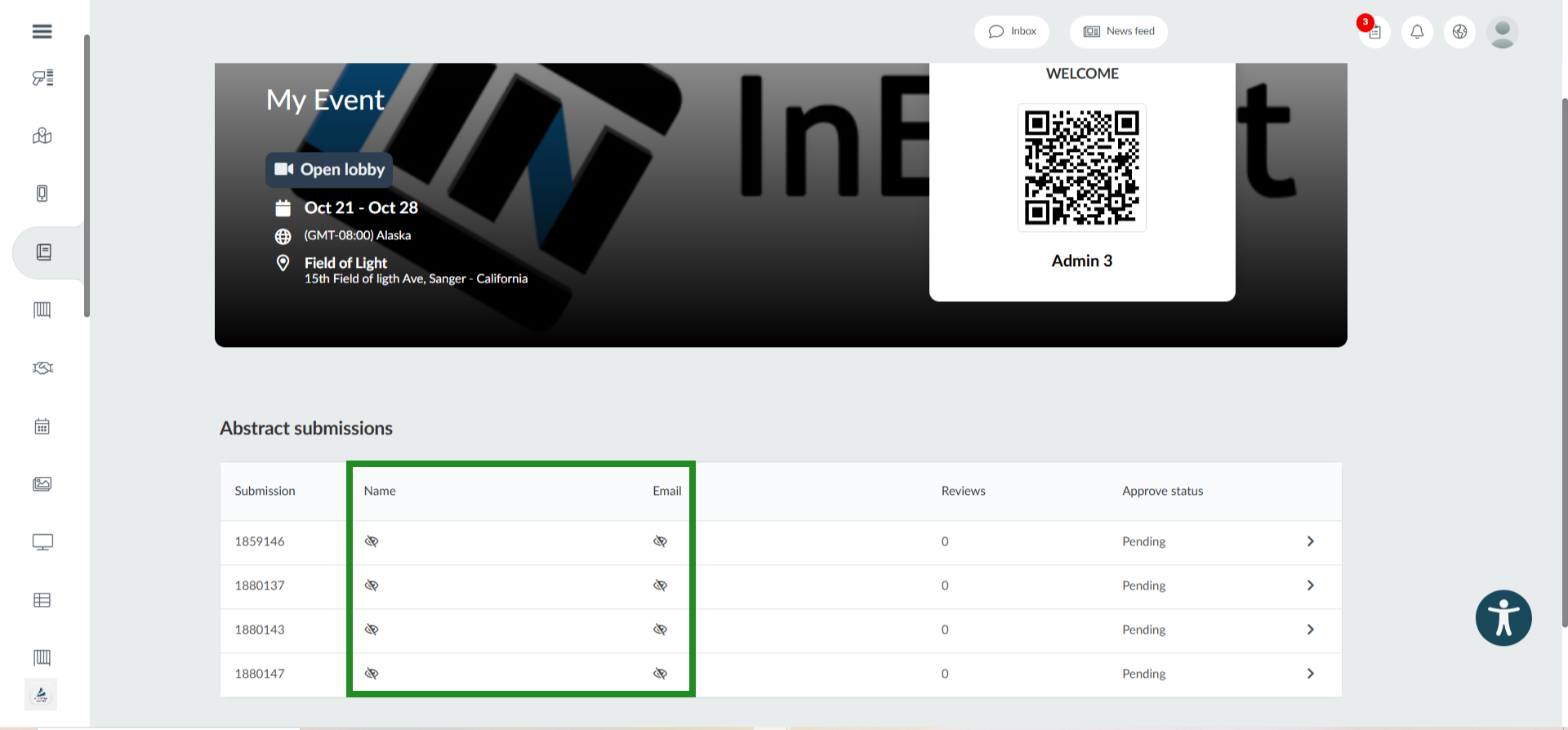This screenshot has width=1568, height=730.
Task: Click submission number 1859146
Action: (260, 541)
